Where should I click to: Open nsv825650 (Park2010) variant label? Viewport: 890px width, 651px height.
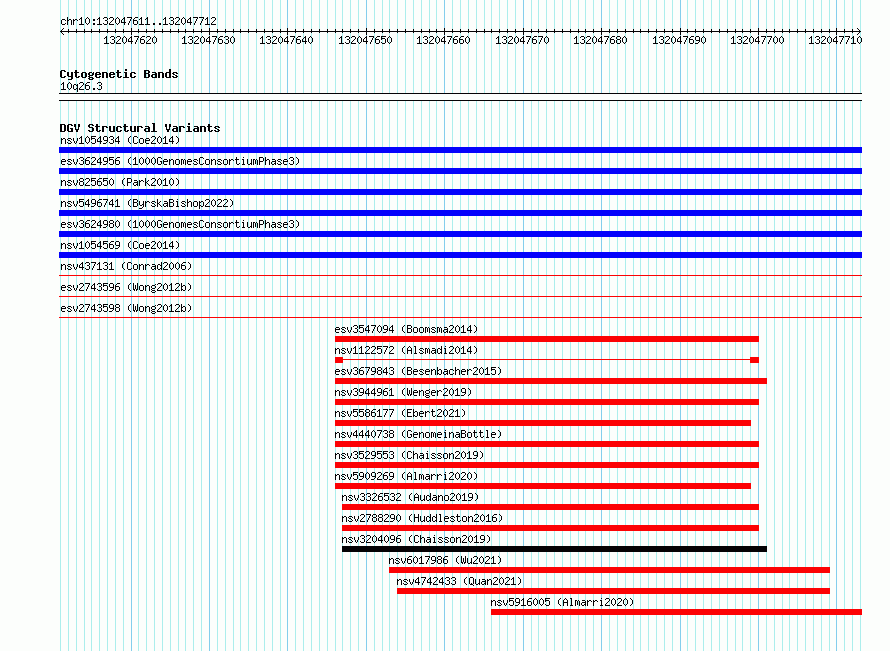(120, 182)
